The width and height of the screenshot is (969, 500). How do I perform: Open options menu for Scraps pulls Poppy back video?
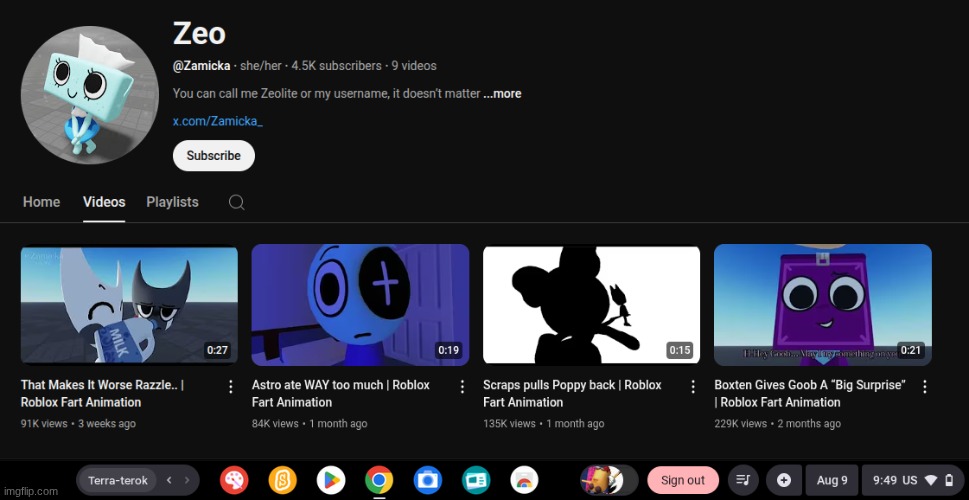[693, 387]
